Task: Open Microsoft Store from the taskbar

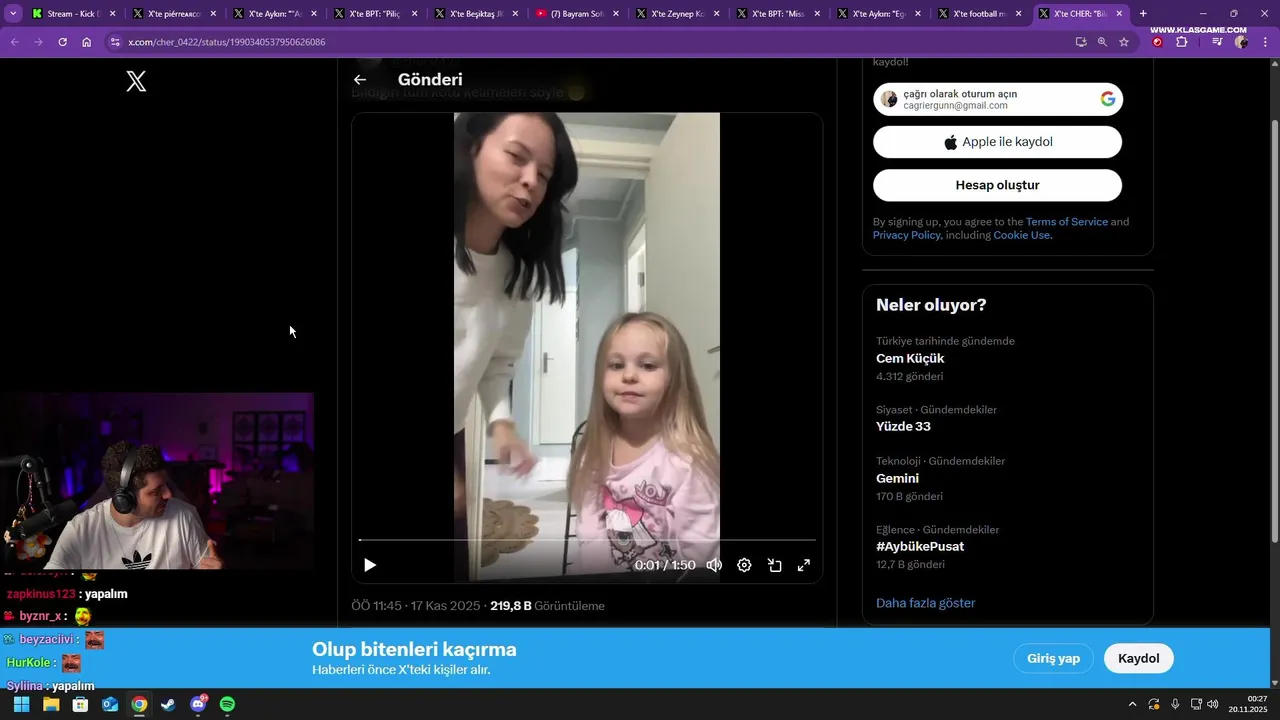Action: pyautogui.click(x=80, y=704)
